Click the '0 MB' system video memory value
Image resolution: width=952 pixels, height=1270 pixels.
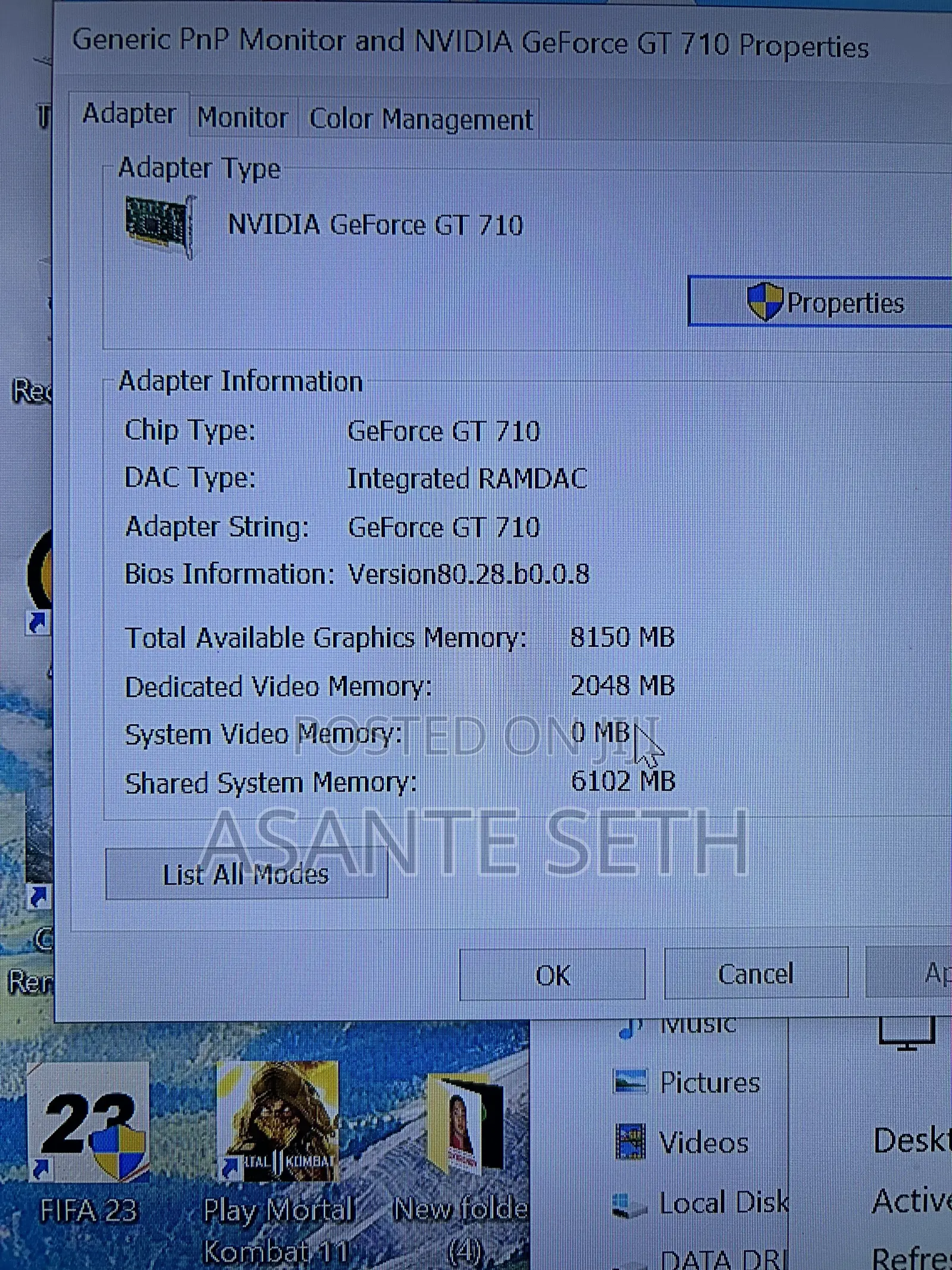pos(600,733)
